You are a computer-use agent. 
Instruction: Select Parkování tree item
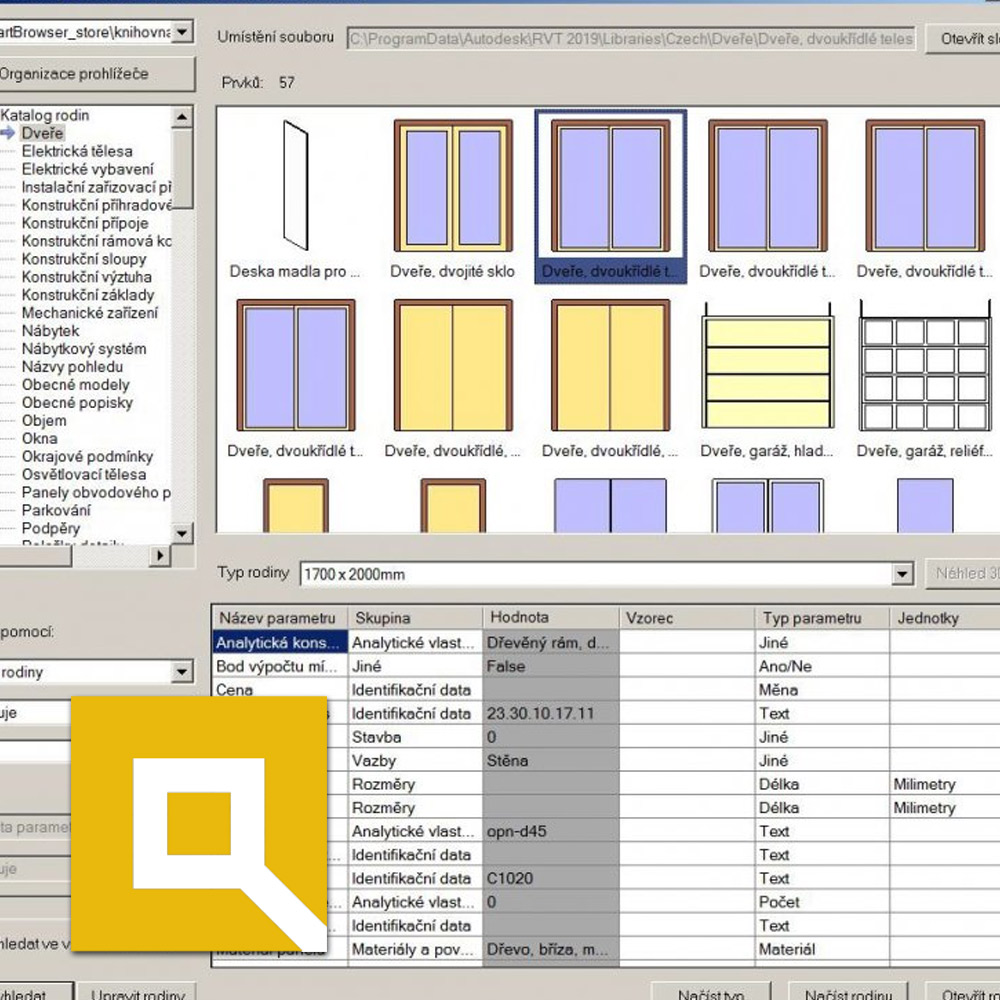click(x=56, y=510)
